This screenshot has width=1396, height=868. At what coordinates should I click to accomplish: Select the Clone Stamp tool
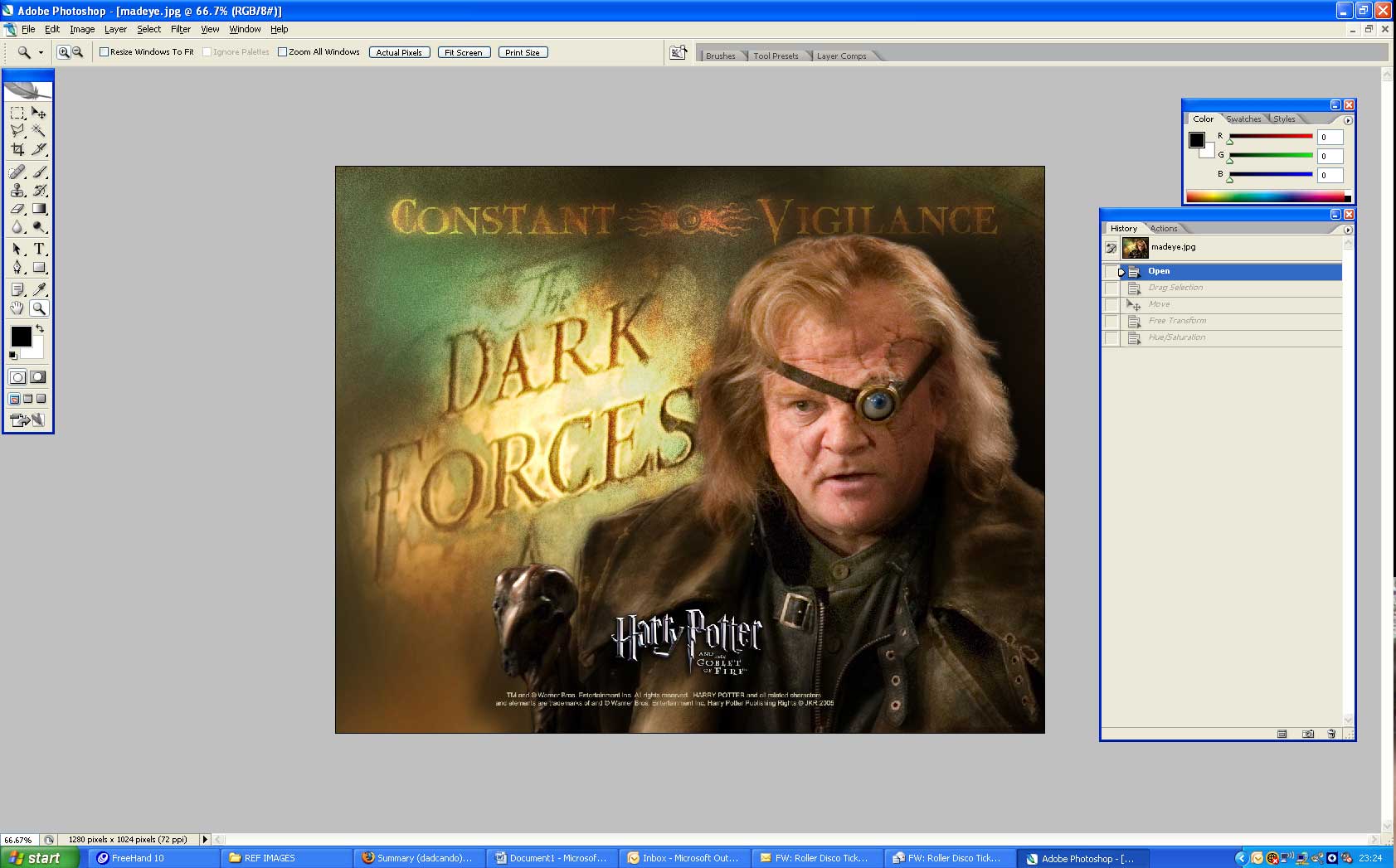pos(17,191)
